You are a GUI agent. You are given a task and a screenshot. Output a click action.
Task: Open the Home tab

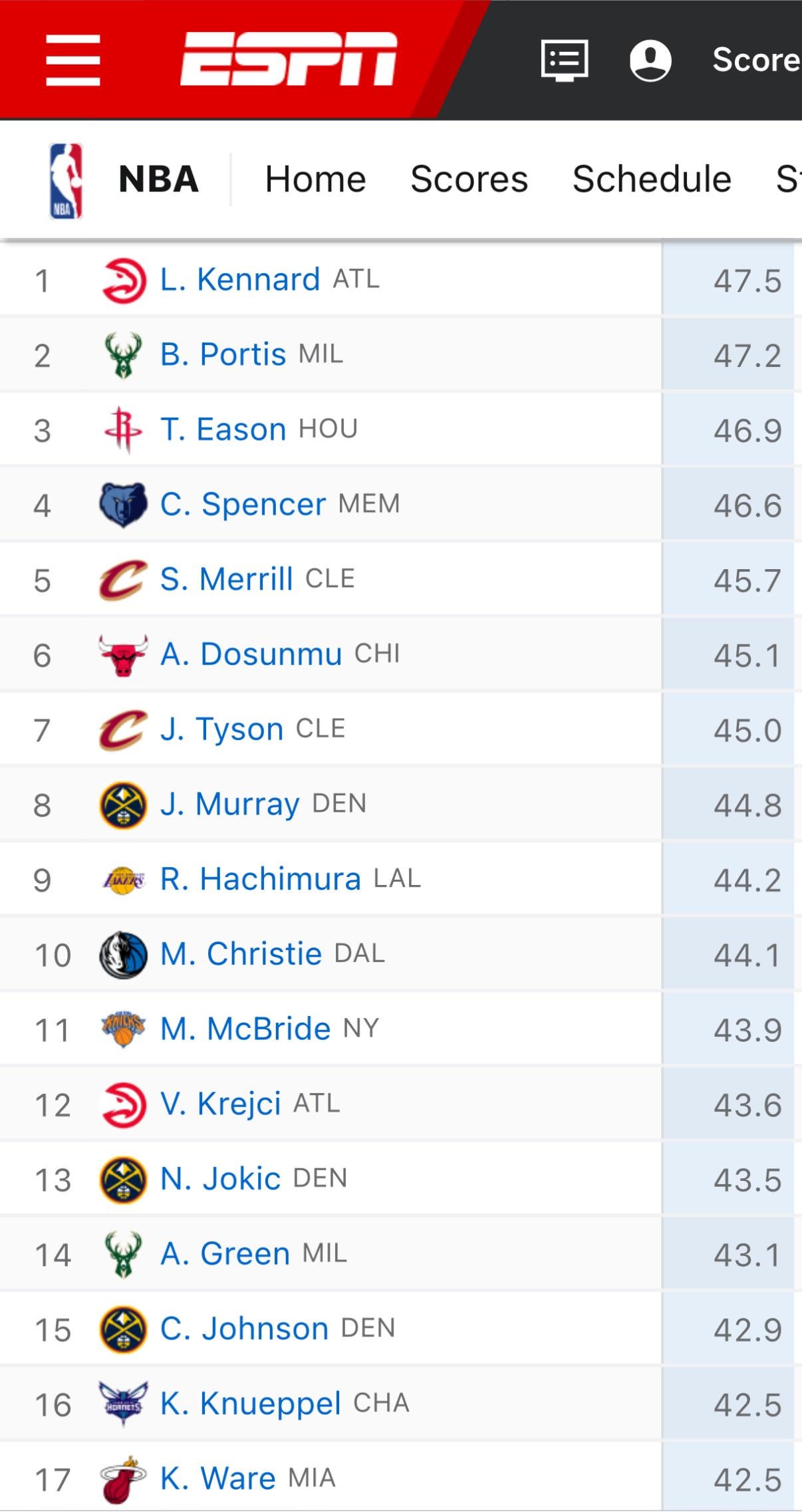click(x=315, y=180)
